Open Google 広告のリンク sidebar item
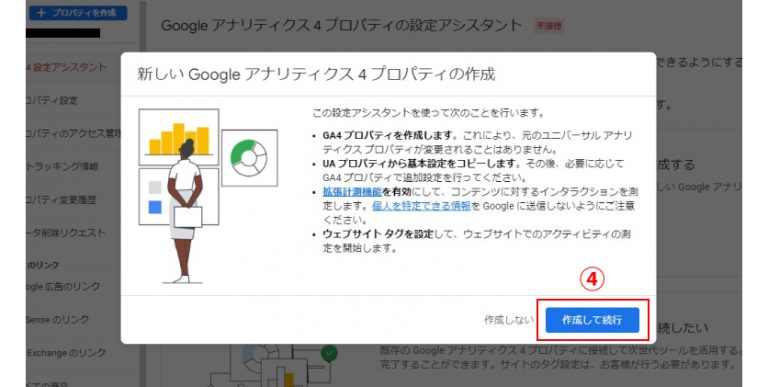Image resolution: width=768 pixels, height=387 pixels. coord(63,286)
